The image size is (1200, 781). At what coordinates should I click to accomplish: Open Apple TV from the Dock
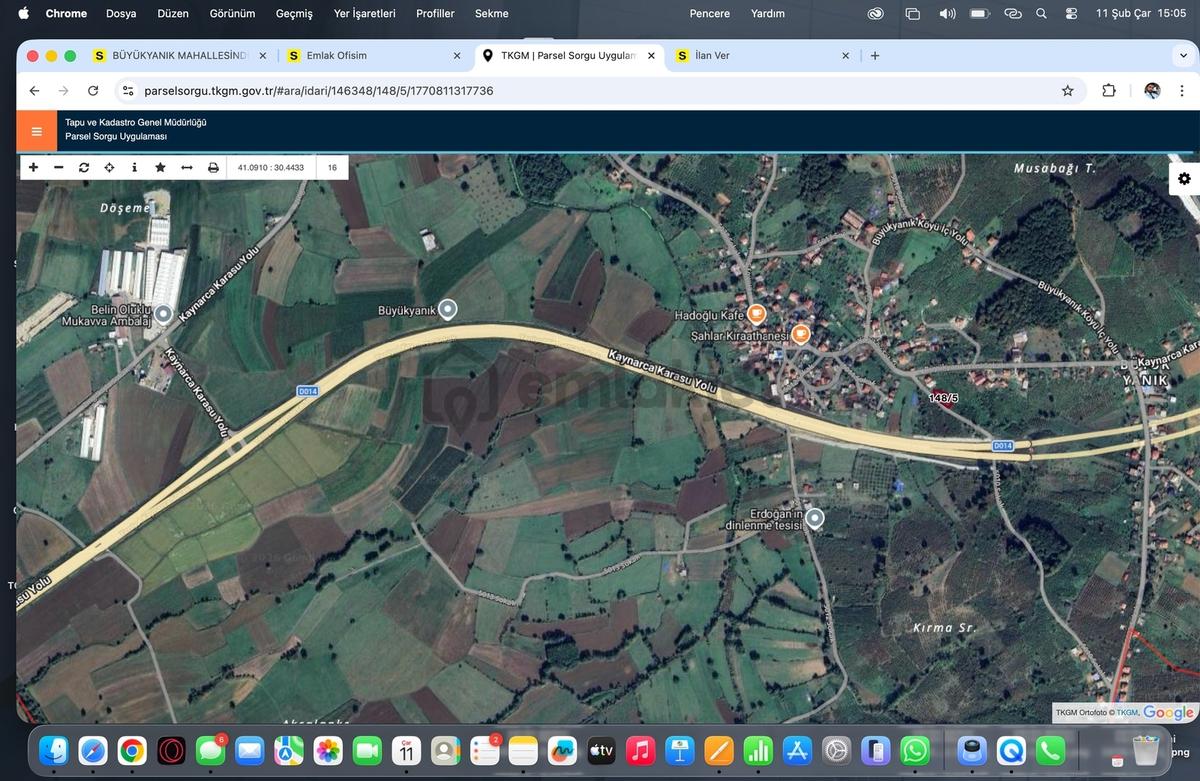tap(601, 750)
